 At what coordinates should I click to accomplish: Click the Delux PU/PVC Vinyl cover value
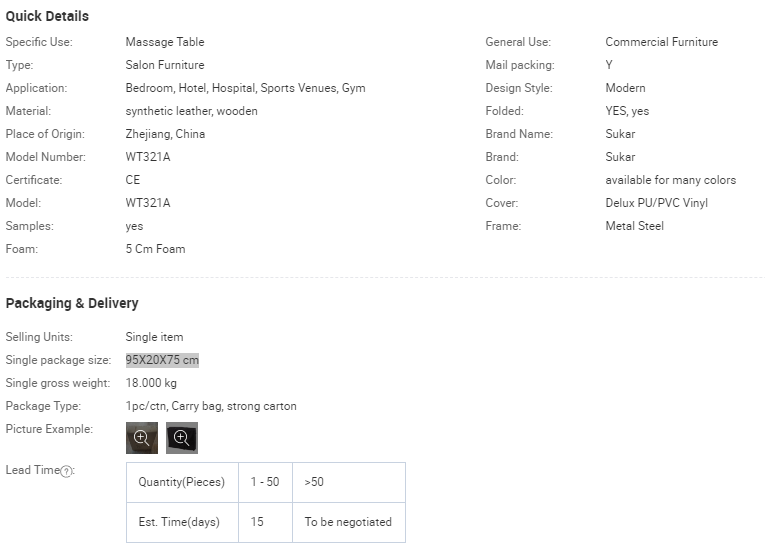(x=657, y=203)
